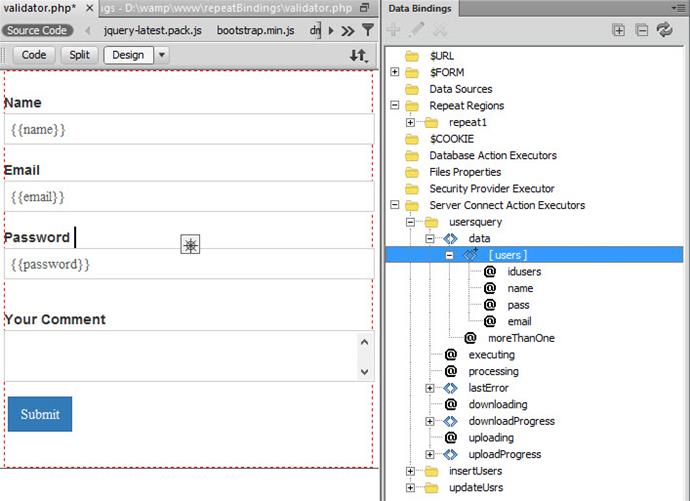
Task: Click the executing @ icon
Action: tap(451, 355)
